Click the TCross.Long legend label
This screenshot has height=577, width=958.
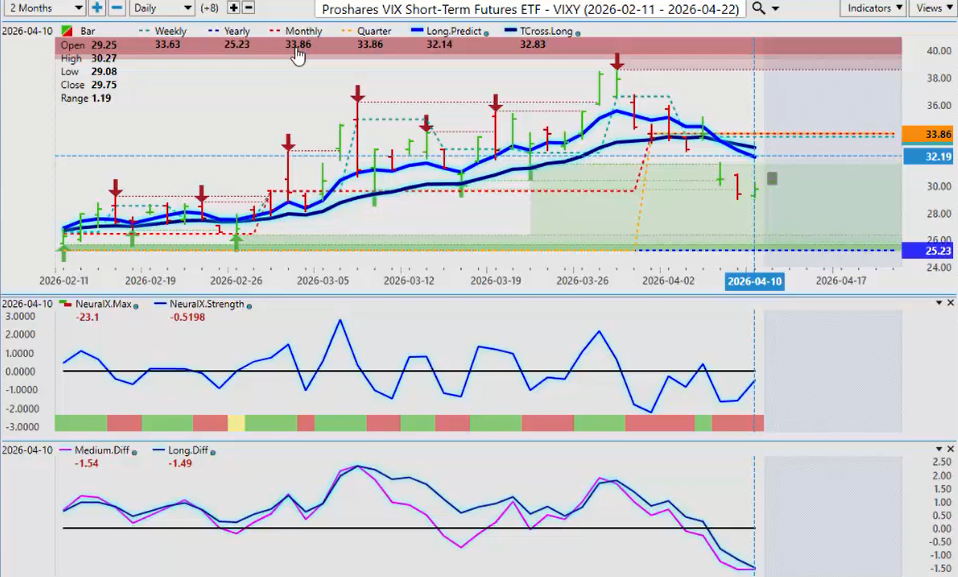tap(544, 31)
